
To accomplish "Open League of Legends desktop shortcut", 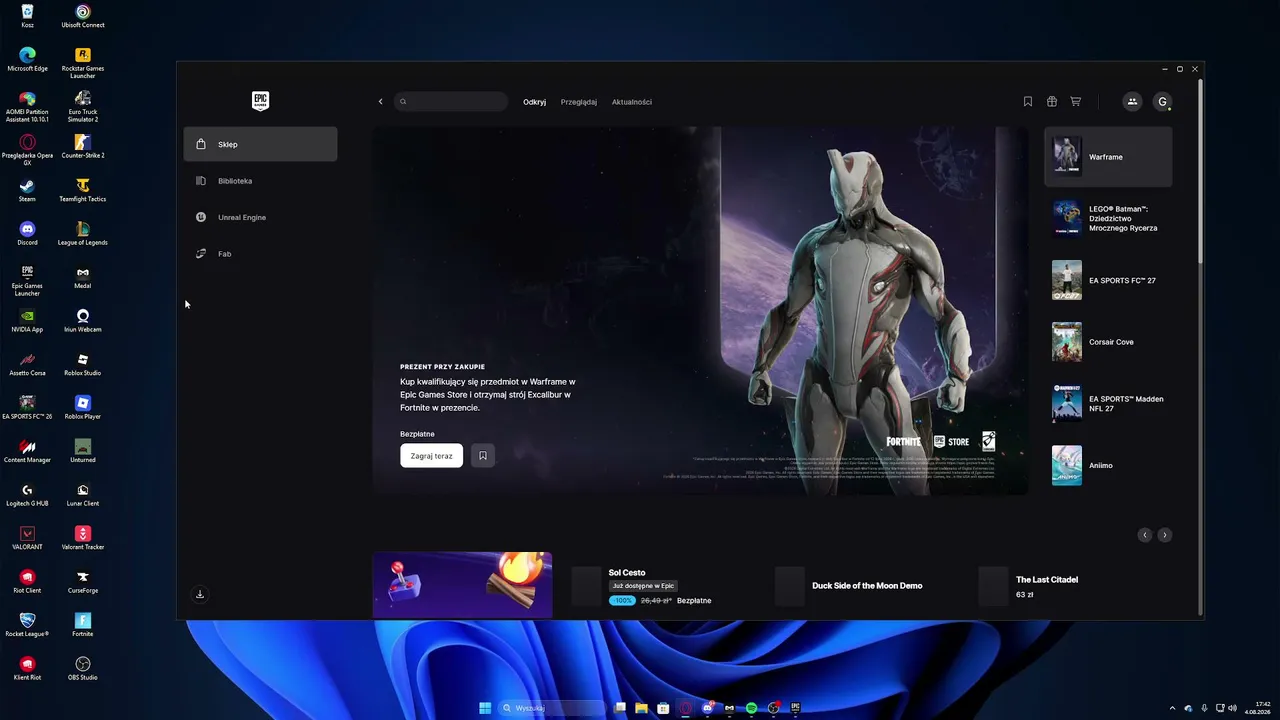I will [83, 233].
